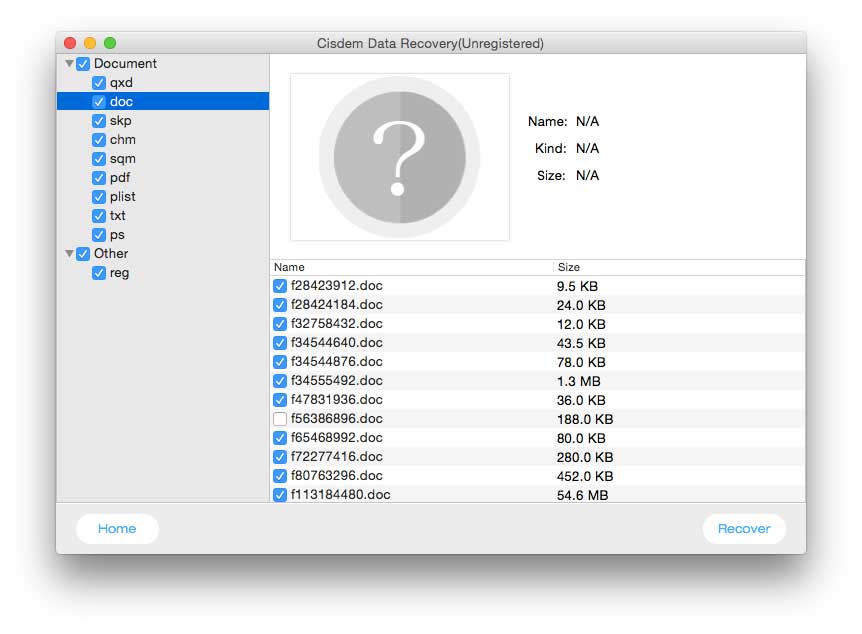Select the ps tree item label
862x634 pixels.
[117, 235]
